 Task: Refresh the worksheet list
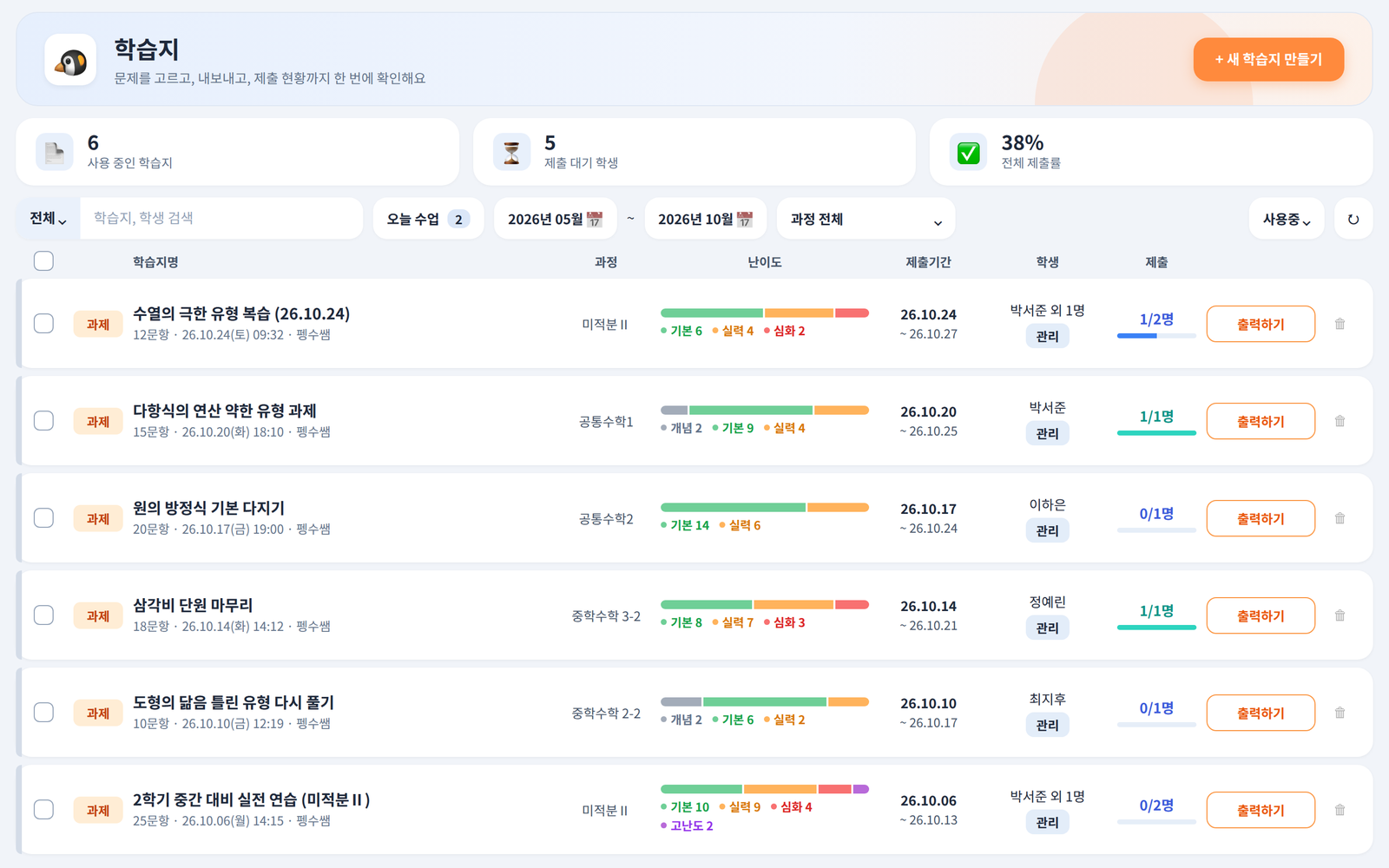pos(1353,219)
